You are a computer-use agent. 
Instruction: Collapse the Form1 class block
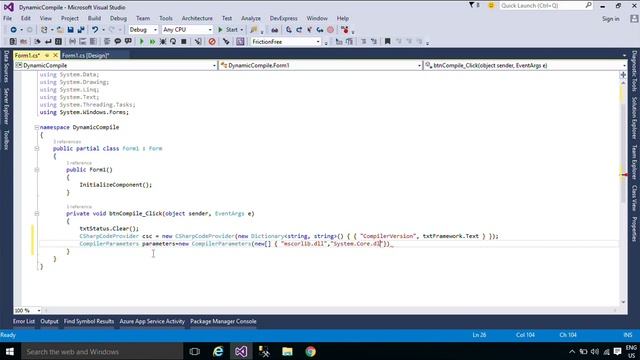(37, 149)
